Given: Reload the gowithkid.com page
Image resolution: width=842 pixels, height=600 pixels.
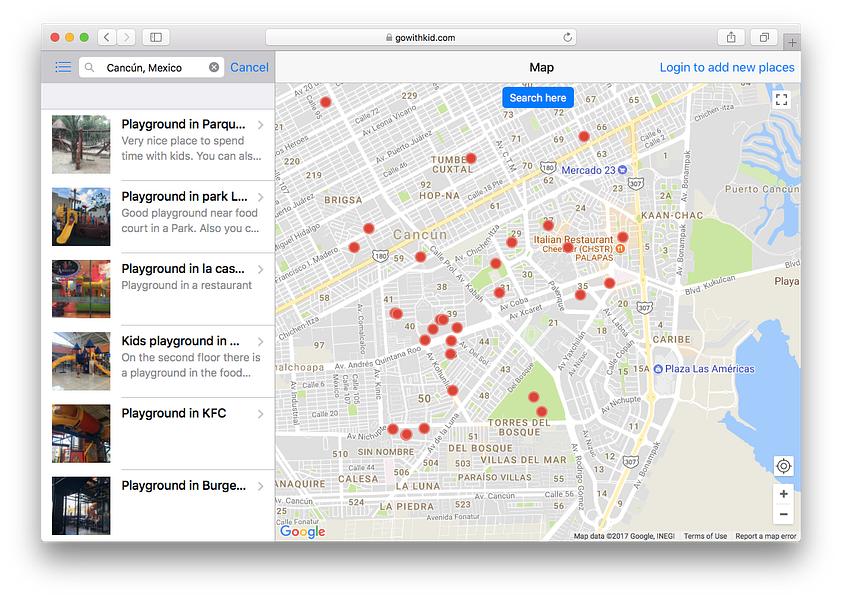Looking at the screenshot, I should 567,37.
